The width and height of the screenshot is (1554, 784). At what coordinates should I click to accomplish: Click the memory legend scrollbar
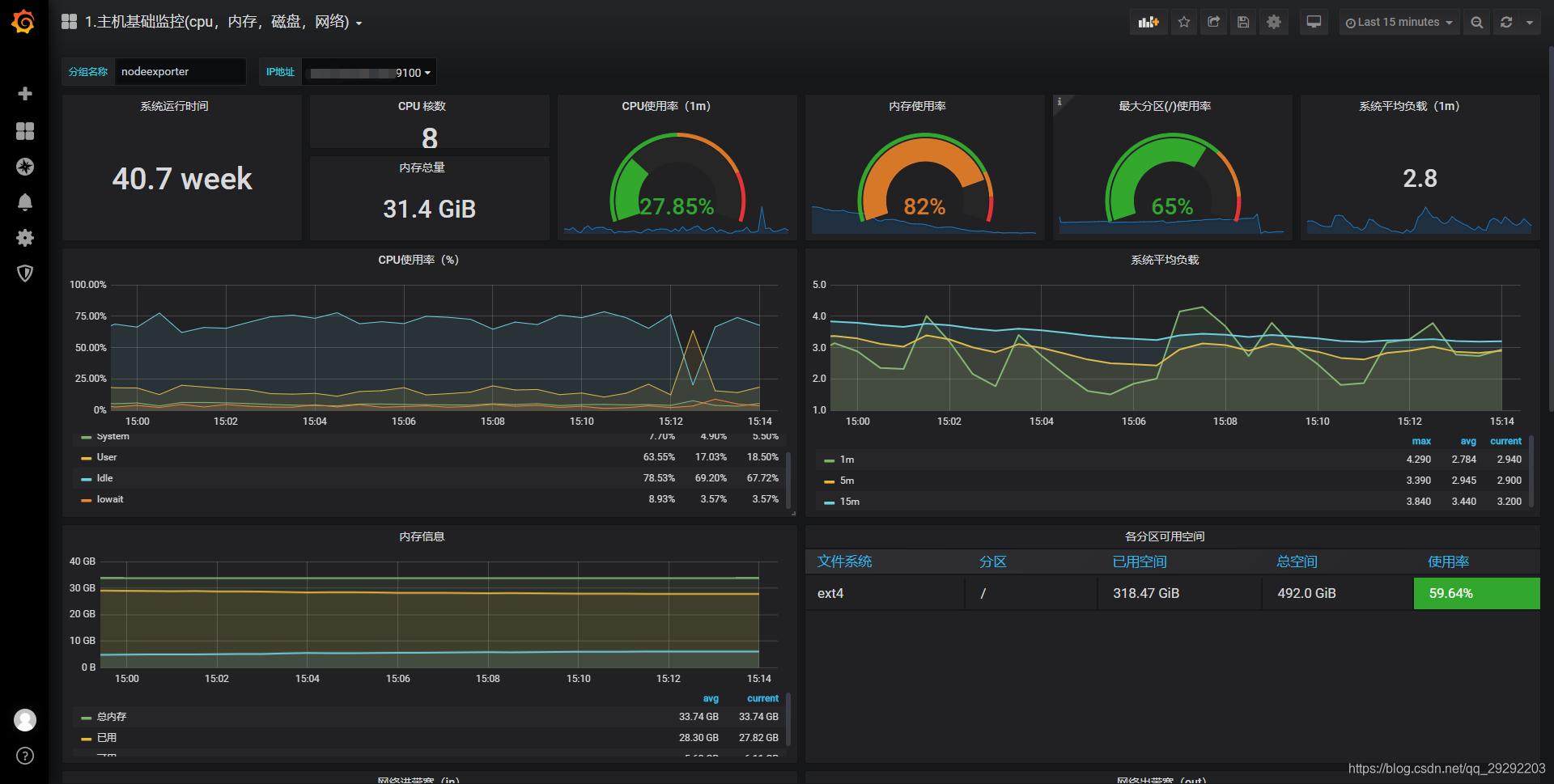click(788, 719)
